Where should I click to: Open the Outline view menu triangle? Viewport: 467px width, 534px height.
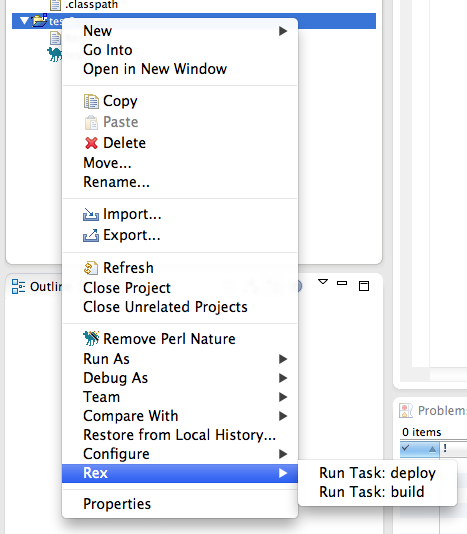[323, 282]
